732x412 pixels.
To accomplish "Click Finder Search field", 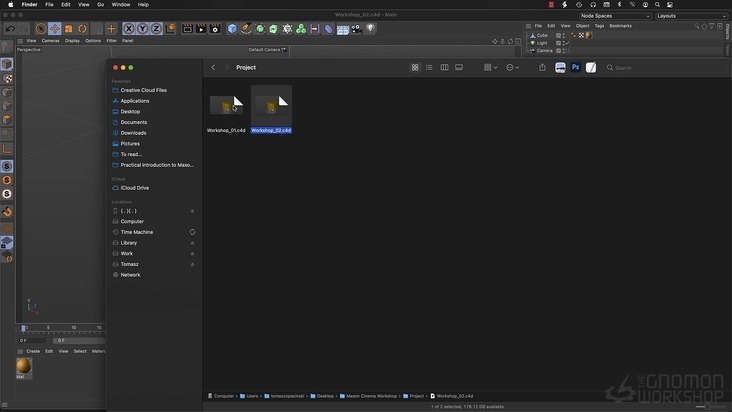I will tap(668, 68).
